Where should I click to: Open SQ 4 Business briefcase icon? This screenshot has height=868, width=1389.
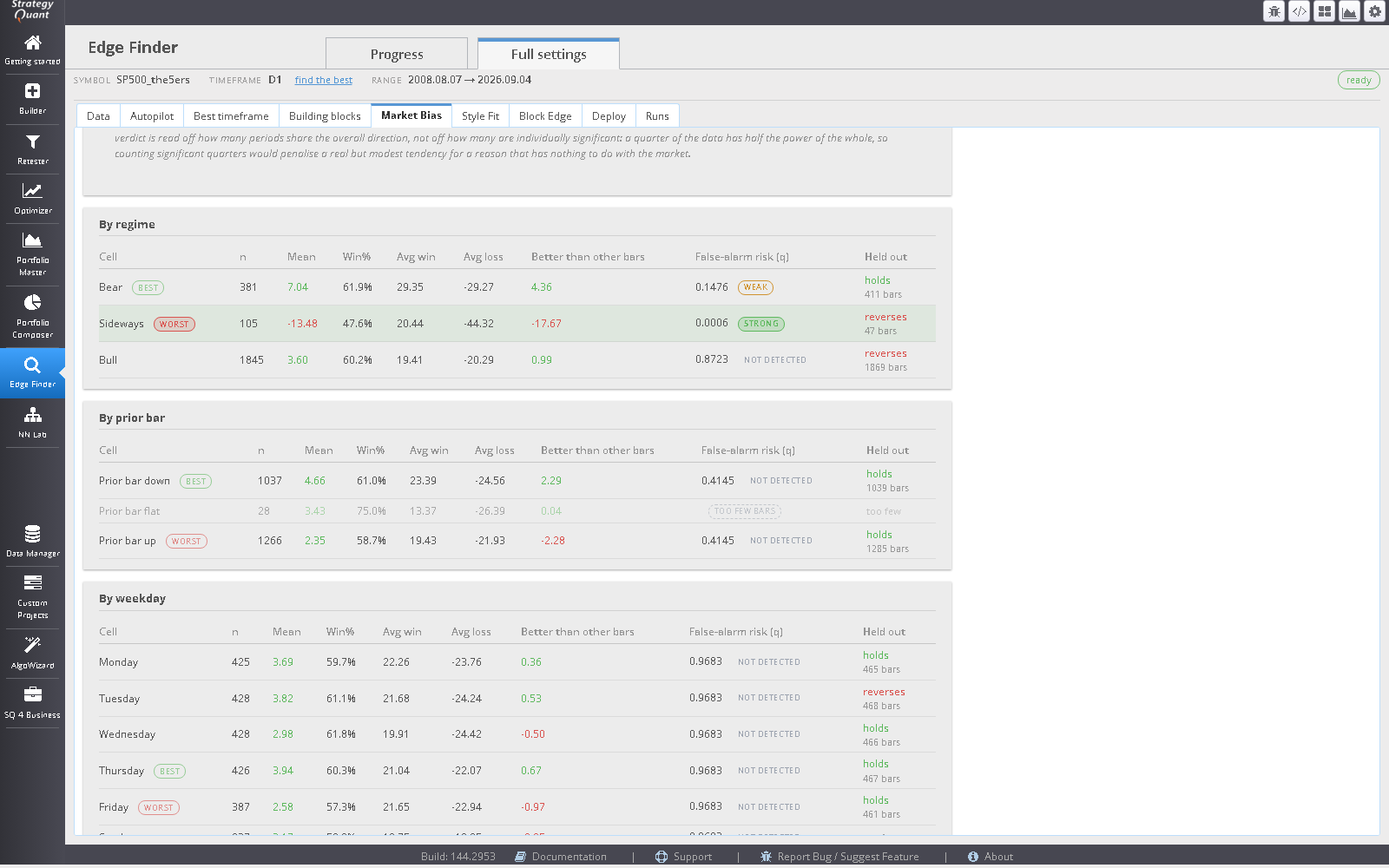(32, 694)
